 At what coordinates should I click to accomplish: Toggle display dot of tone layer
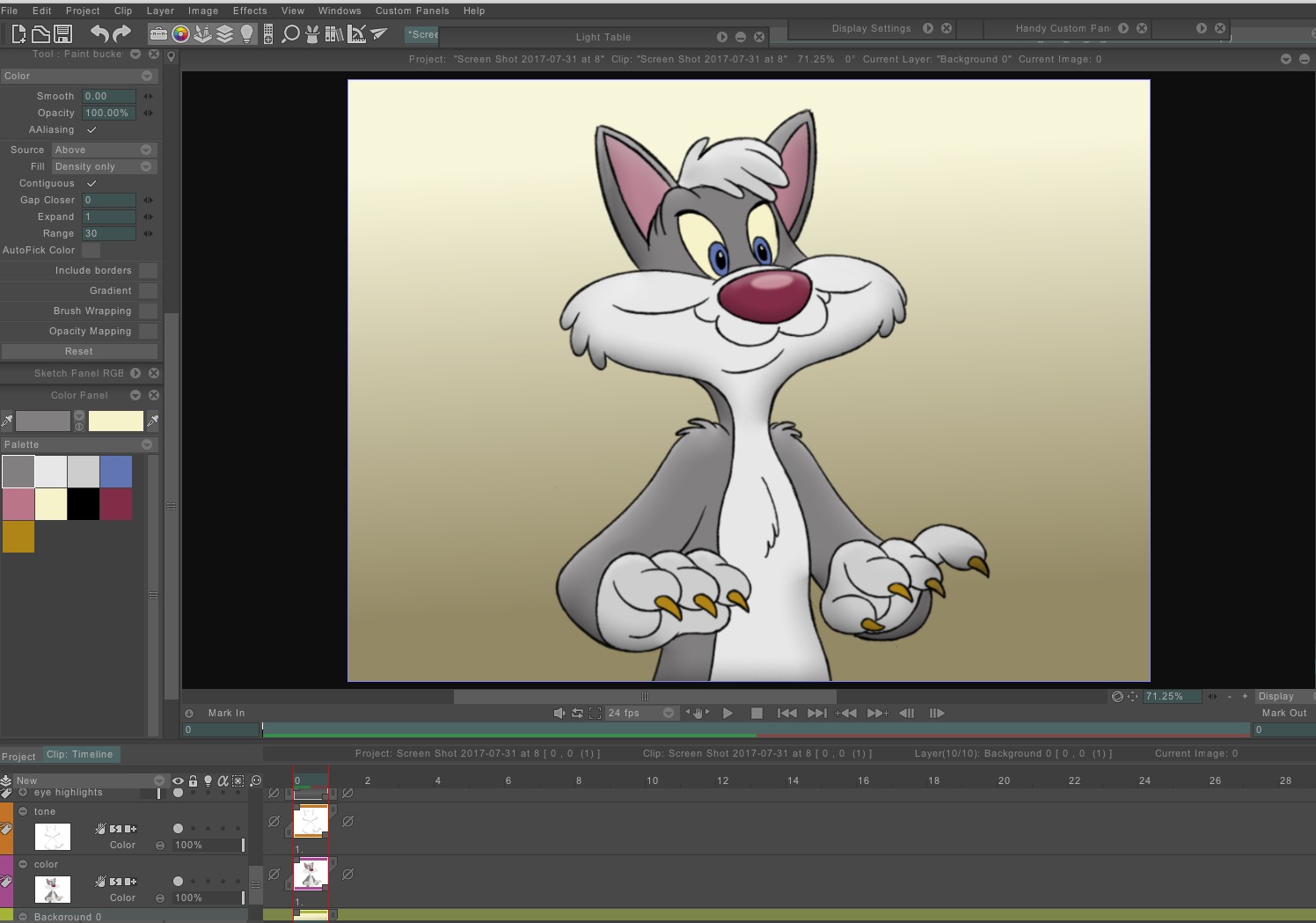click(179, 828)
